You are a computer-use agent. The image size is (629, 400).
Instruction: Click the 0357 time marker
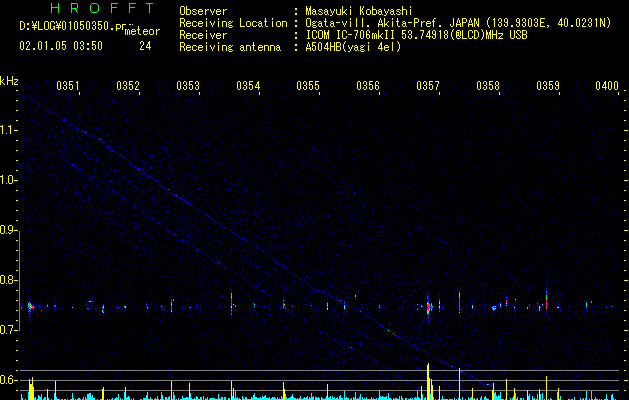(x=428, y=86)
